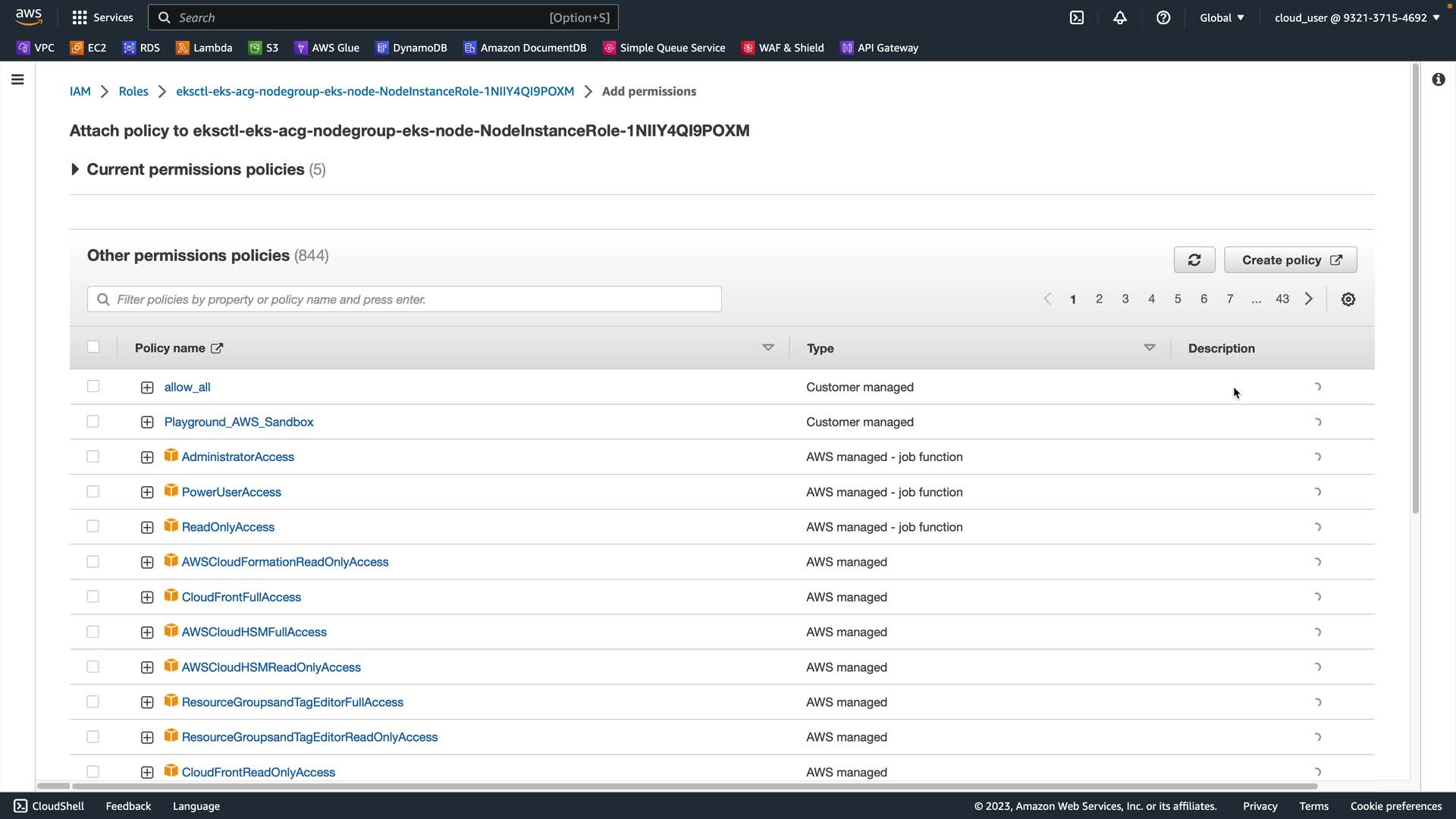
Task: Toggle the select-all policies header checkbox
Action: coord(93,347)
